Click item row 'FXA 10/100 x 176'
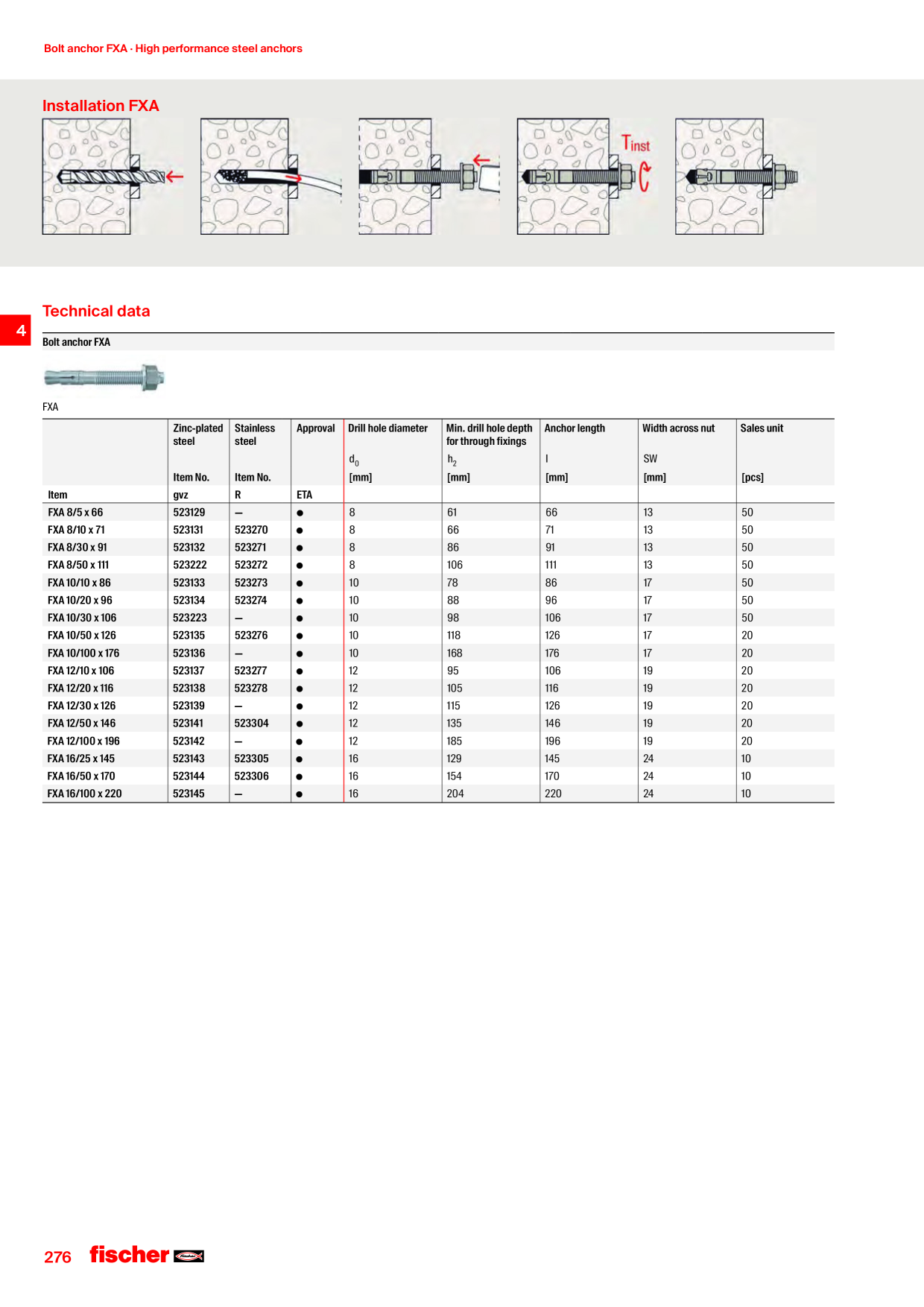The width and height of the screenshot is (924, 1307). 438,653
